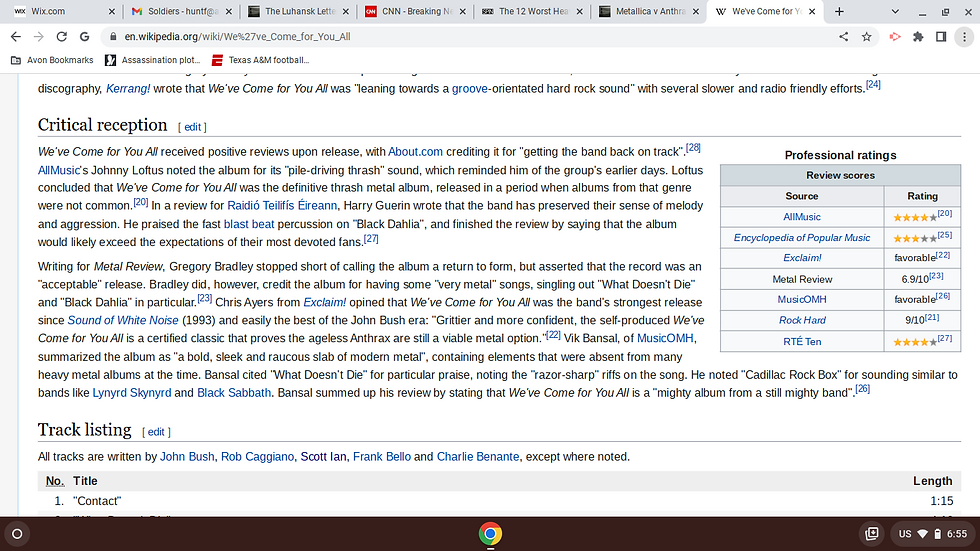The height and width of the screenshot is (551, 980).
Task: Jump to citation 24 footnote
Action: tap(873, 84)
